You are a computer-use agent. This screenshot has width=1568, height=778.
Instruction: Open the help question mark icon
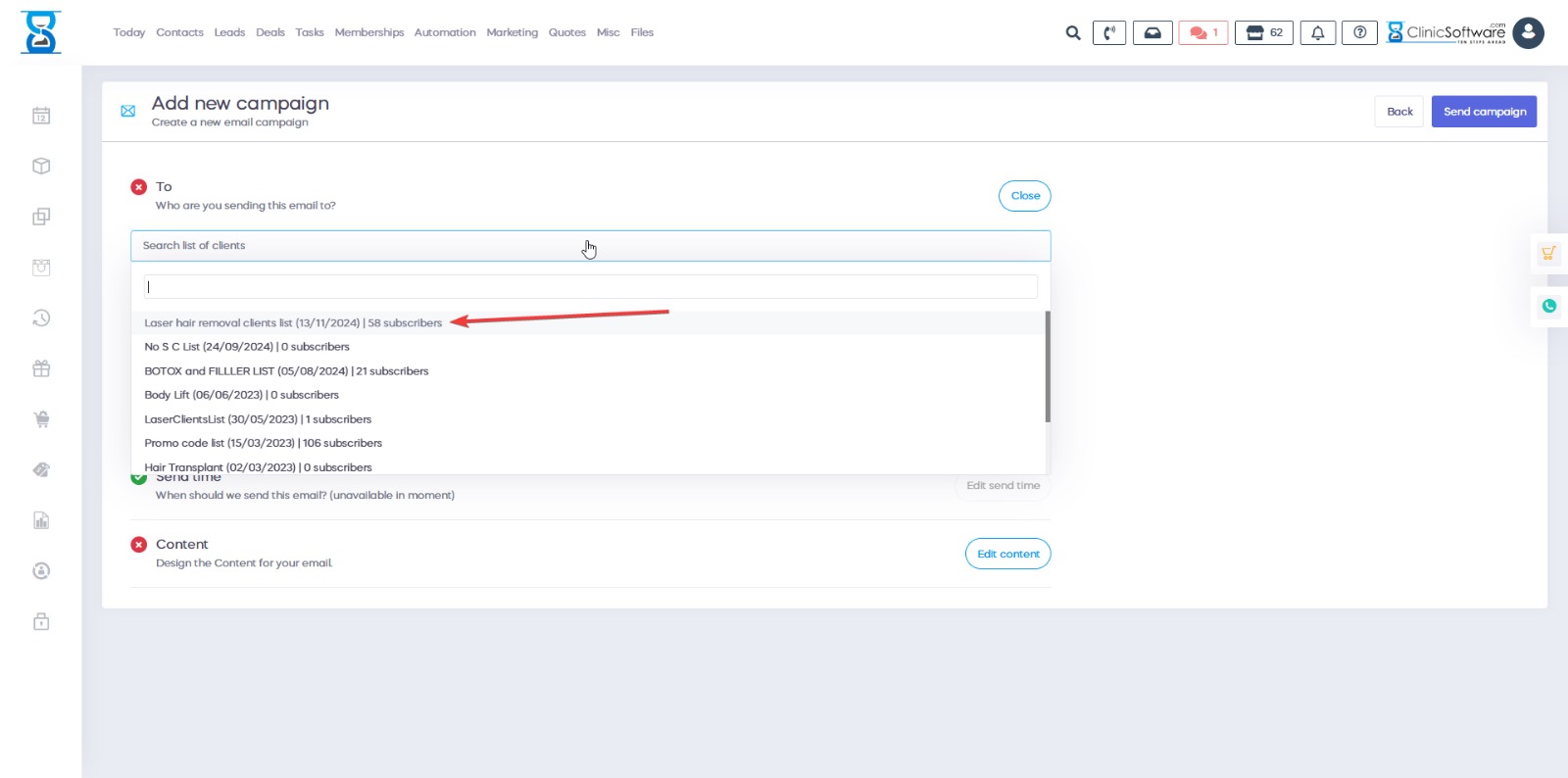click(x=1359, y=33)
